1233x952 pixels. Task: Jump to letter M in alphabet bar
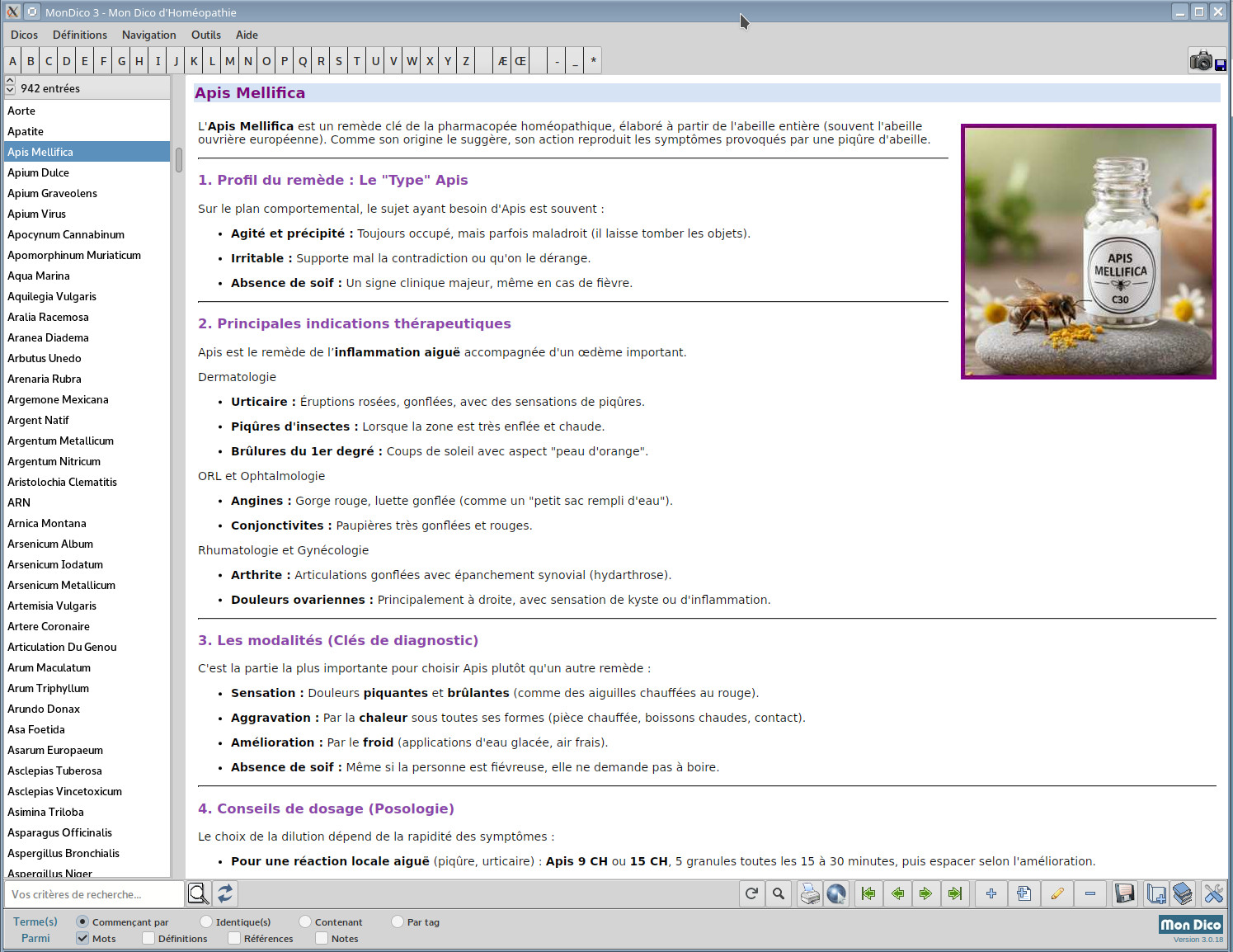(229, 61)
